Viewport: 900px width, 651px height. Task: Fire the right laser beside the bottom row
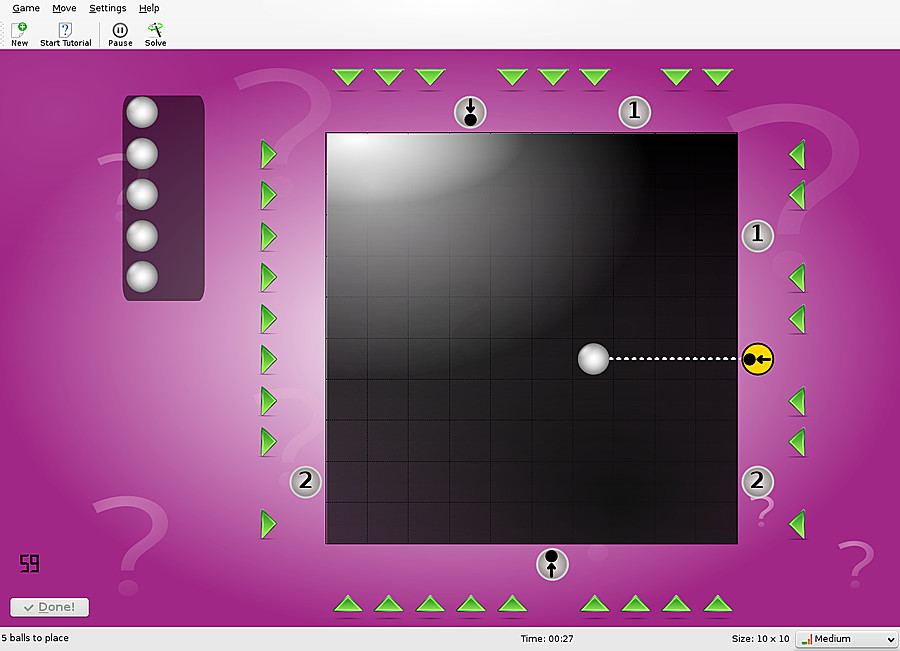tap(797, 524)
